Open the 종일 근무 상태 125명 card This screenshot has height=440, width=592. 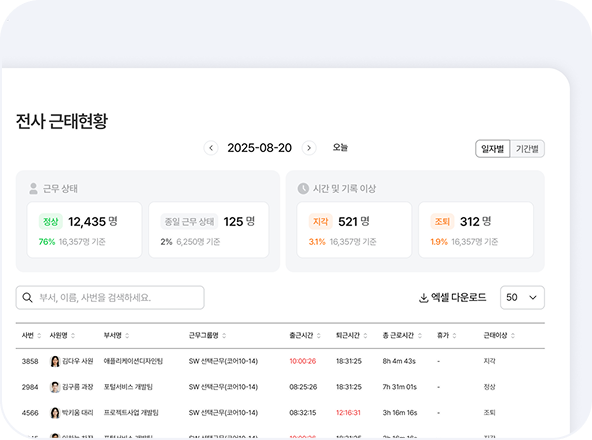point(208,230)
